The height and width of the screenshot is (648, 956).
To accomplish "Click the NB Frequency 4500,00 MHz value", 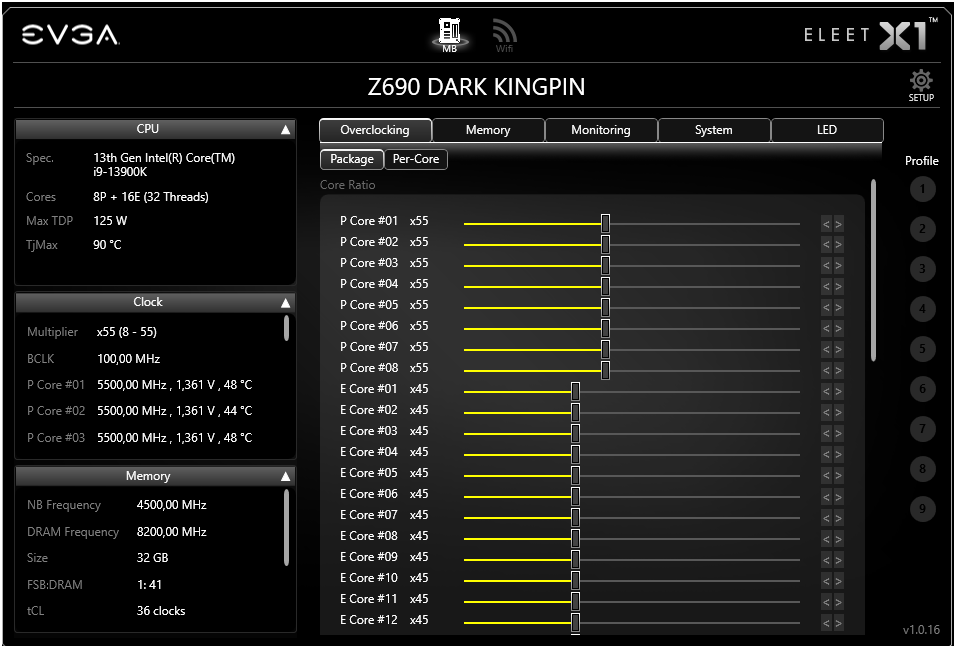I will pos(171,505).
